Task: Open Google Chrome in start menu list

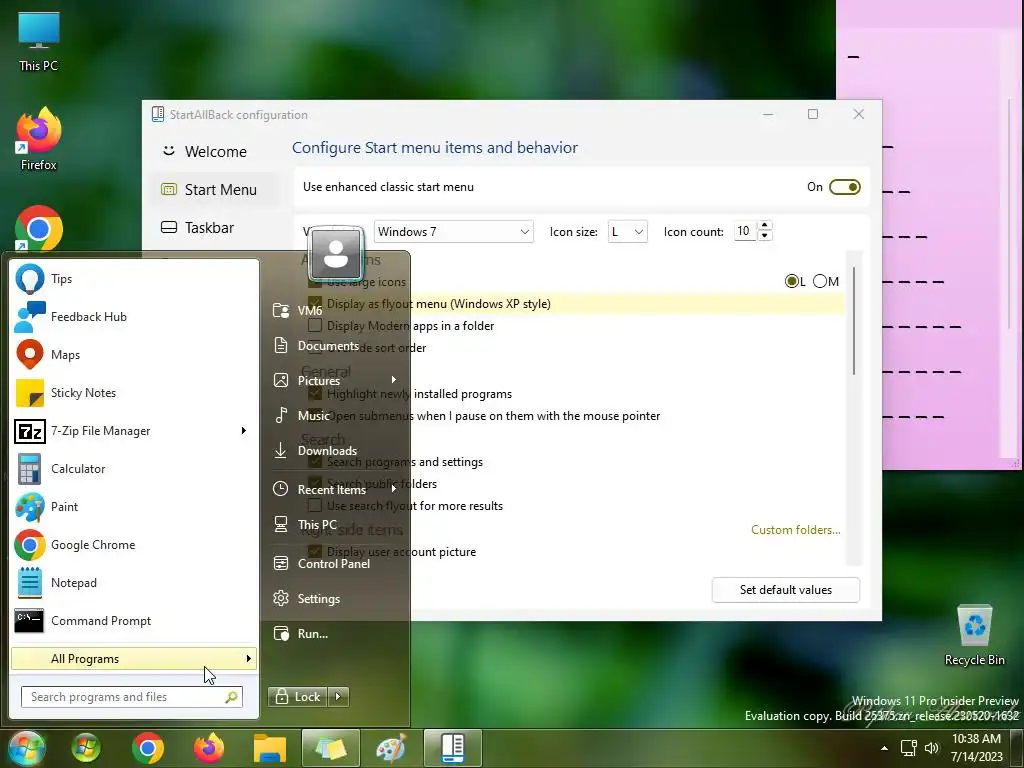Action: [x=134, y=545]
